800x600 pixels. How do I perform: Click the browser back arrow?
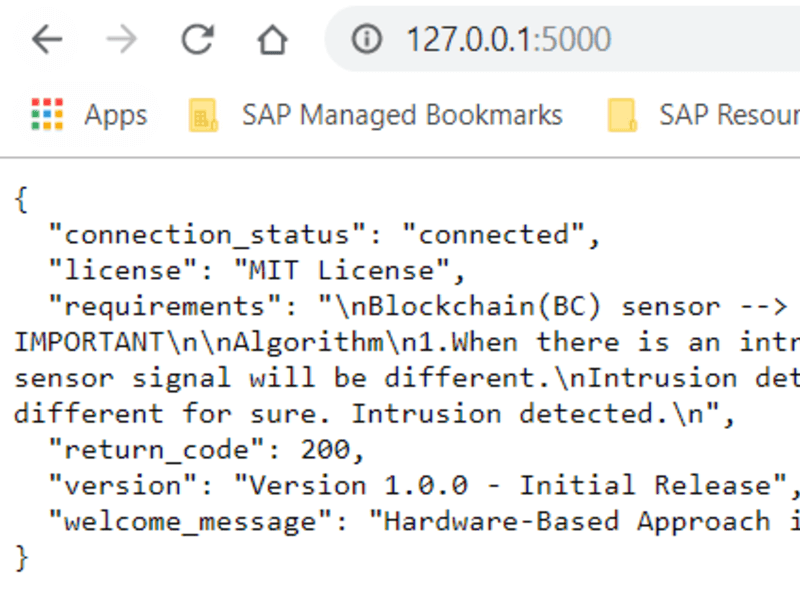pyautogui.click(x=46, y=39)
